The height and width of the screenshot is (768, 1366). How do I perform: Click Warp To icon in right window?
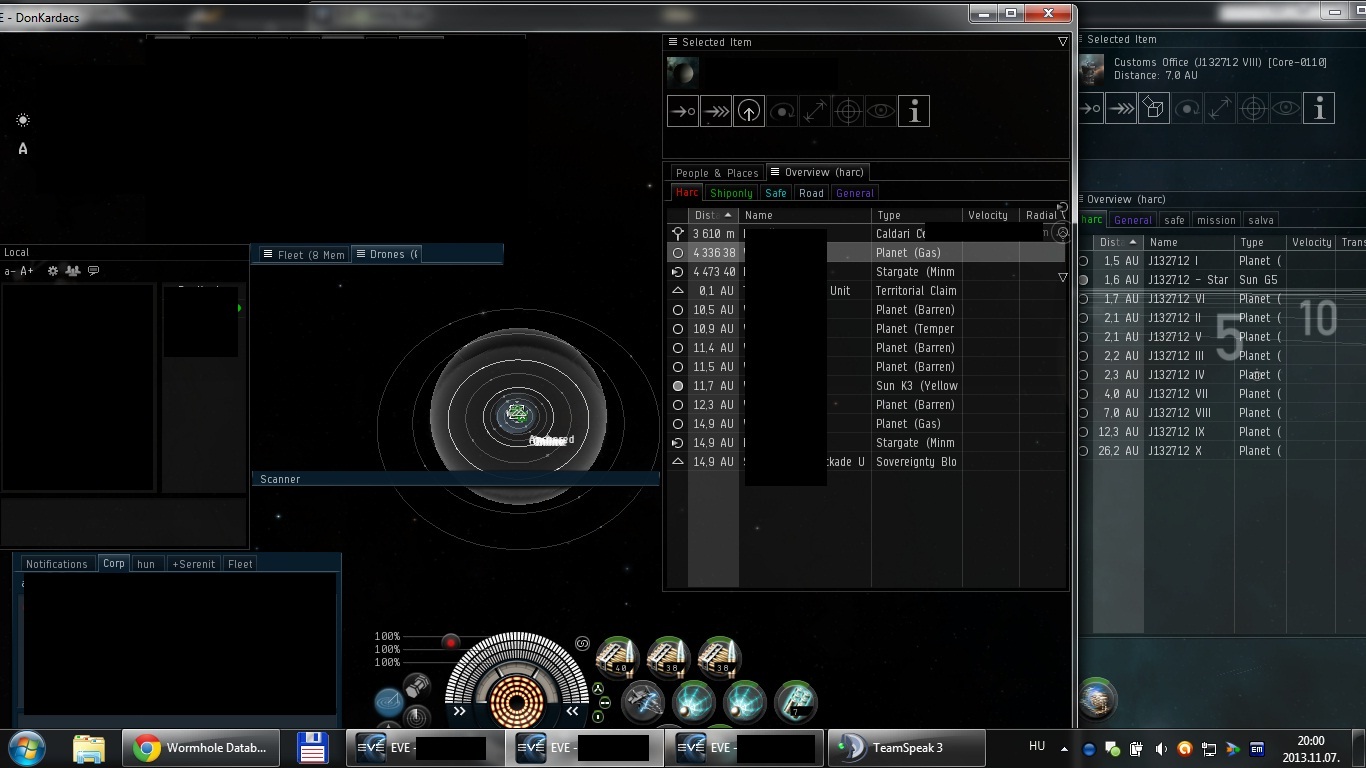pyautogui.click(x=1121, y=108)
